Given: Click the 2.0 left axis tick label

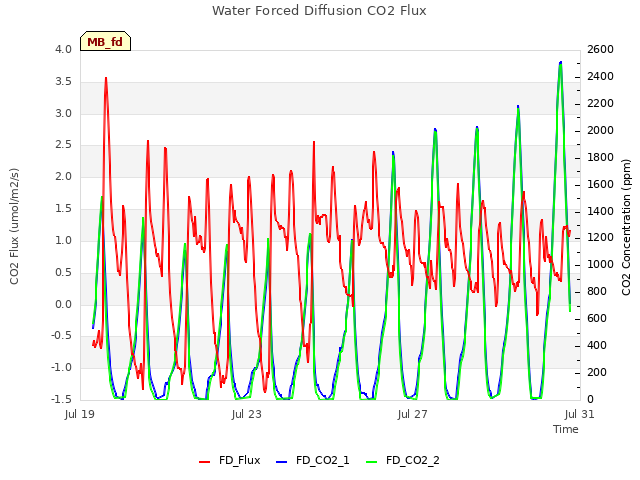Looking at the screenshot, I should [63, 177].
